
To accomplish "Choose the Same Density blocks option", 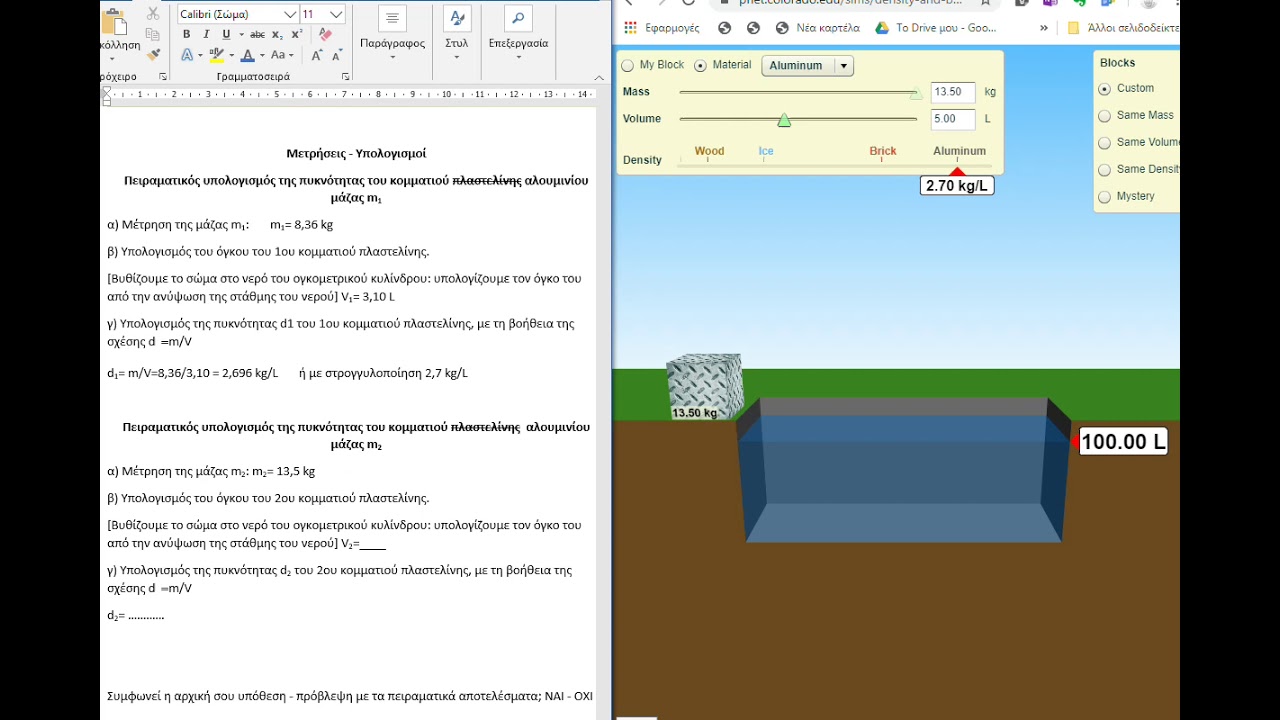I will tap(1105, 170).
